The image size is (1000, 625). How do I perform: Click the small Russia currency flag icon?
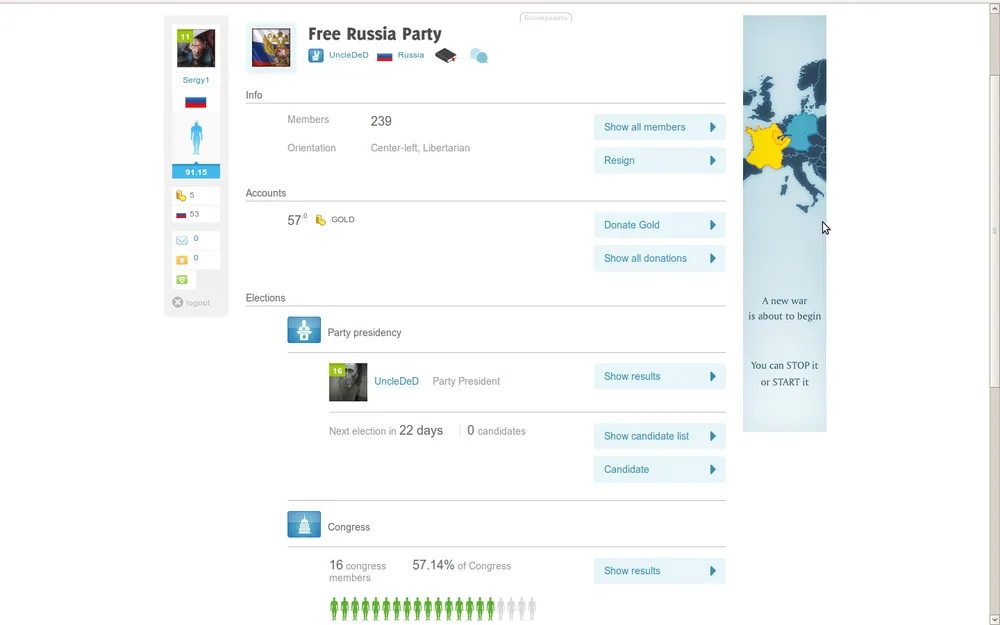pyautogui.click(x=181, y=214)
